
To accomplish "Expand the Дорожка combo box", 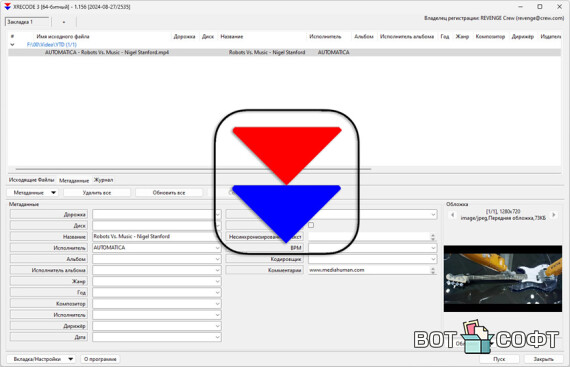I will (x=217, y=215).
